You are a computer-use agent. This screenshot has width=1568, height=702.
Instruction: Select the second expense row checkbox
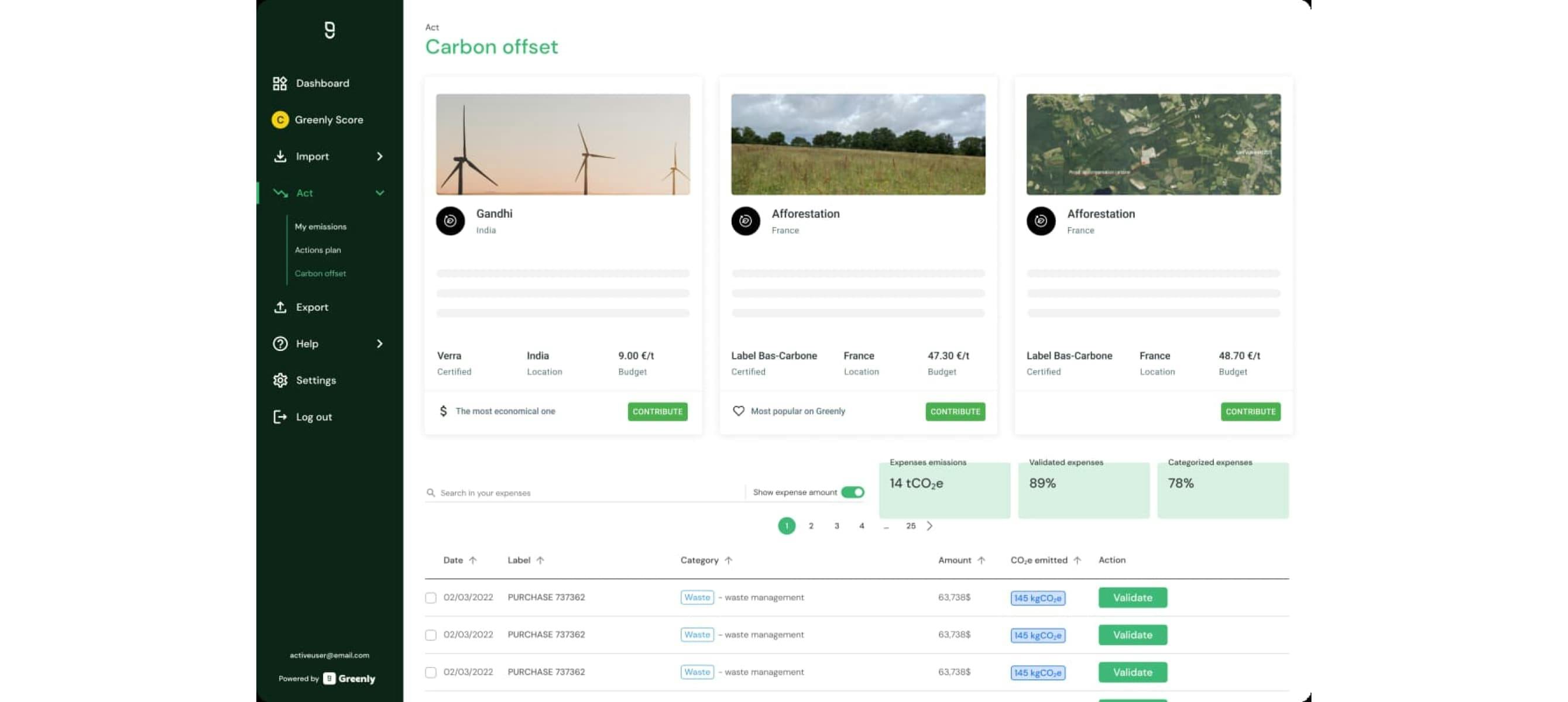431,635
